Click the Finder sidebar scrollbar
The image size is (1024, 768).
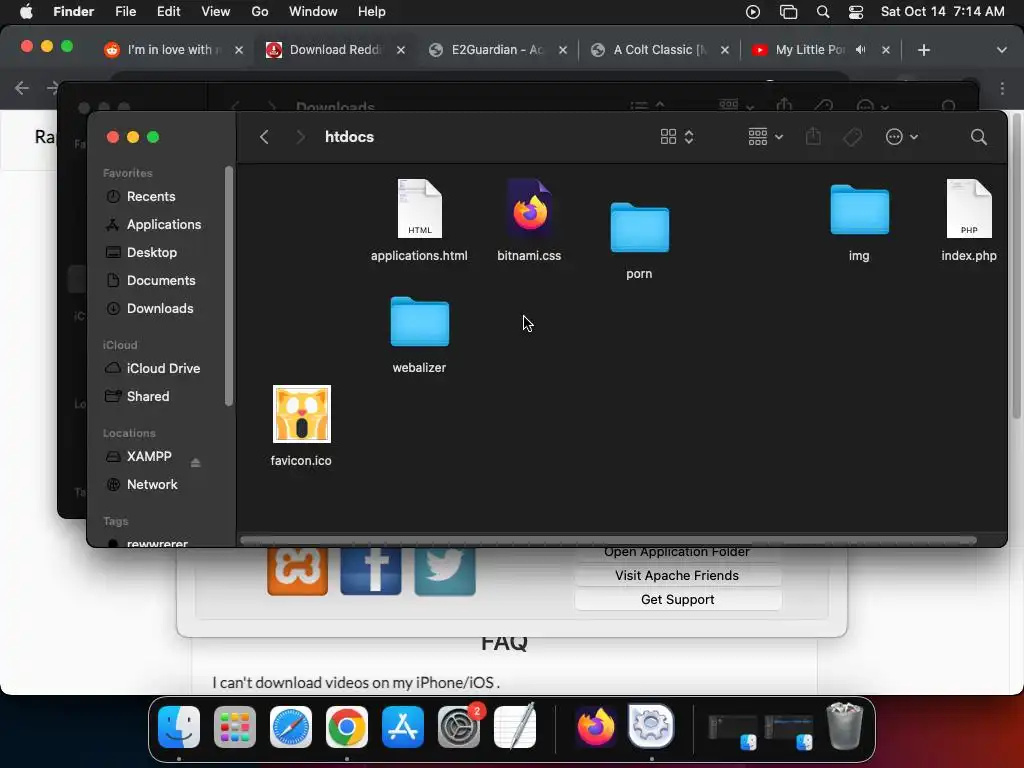coord(229,286)
